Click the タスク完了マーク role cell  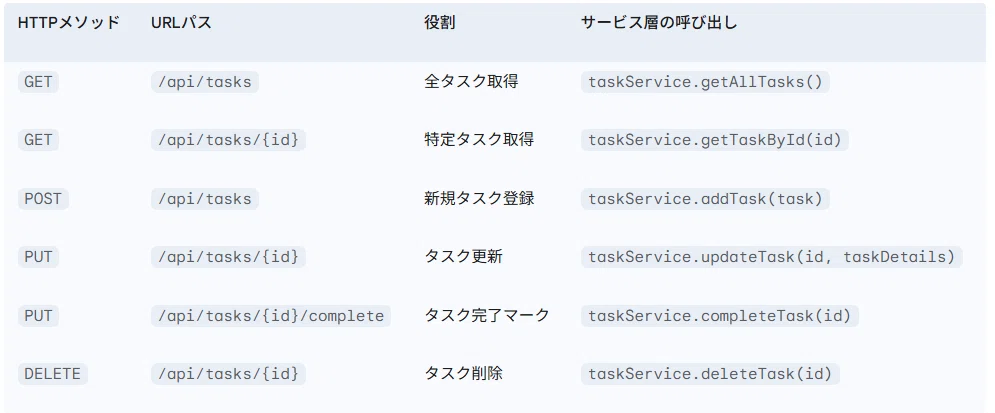point(487,315)
